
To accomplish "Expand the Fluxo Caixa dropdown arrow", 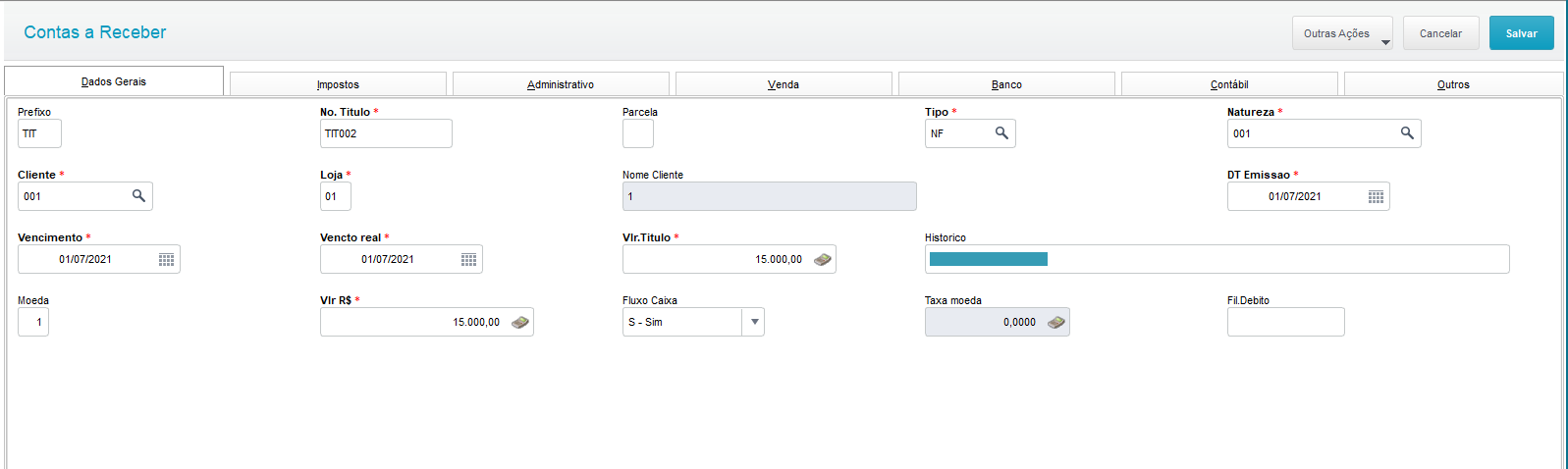I will tap(754, 322).
